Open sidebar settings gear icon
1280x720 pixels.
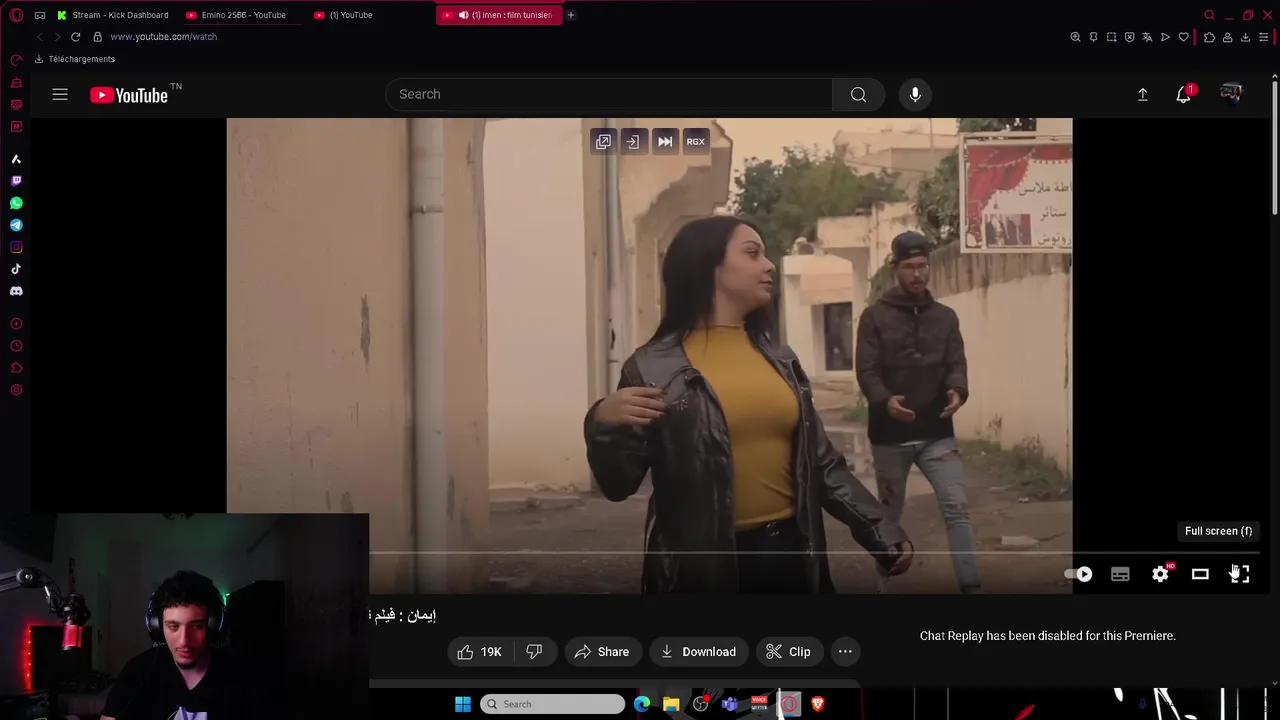point(16,390)
